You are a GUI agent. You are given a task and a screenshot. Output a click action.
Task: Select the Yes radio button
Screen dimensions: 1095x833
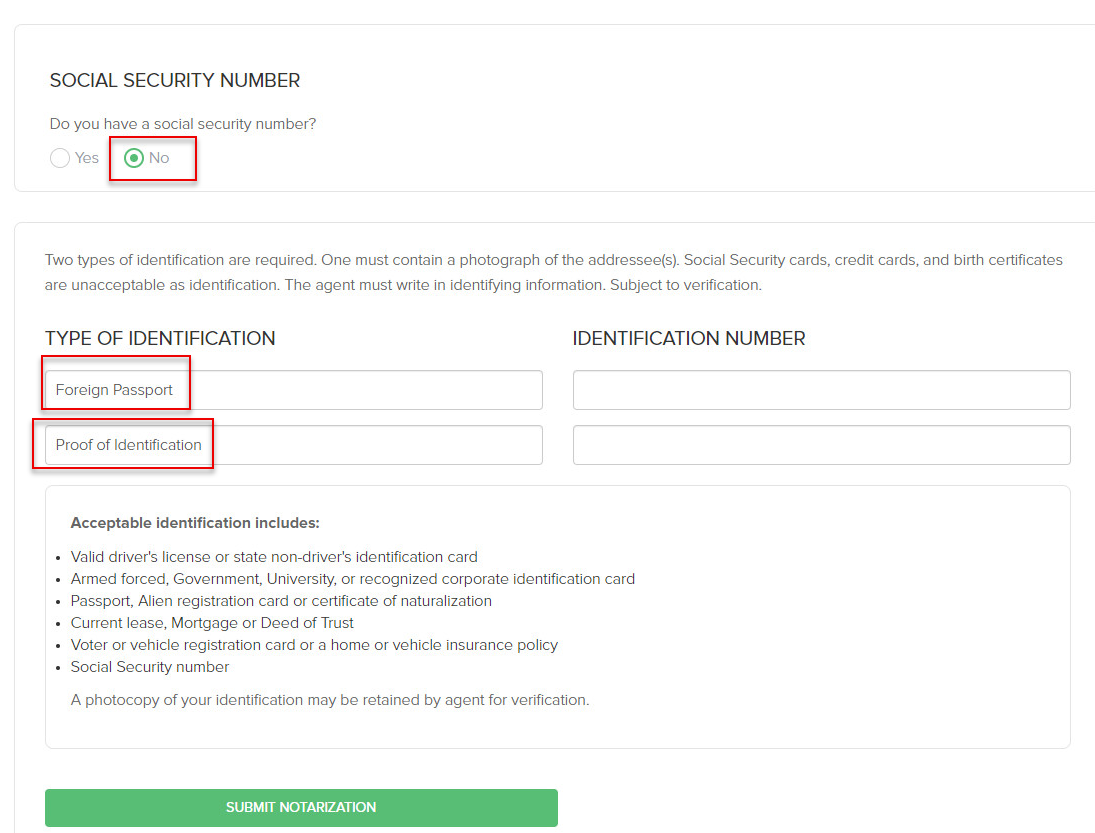[60, 158]
